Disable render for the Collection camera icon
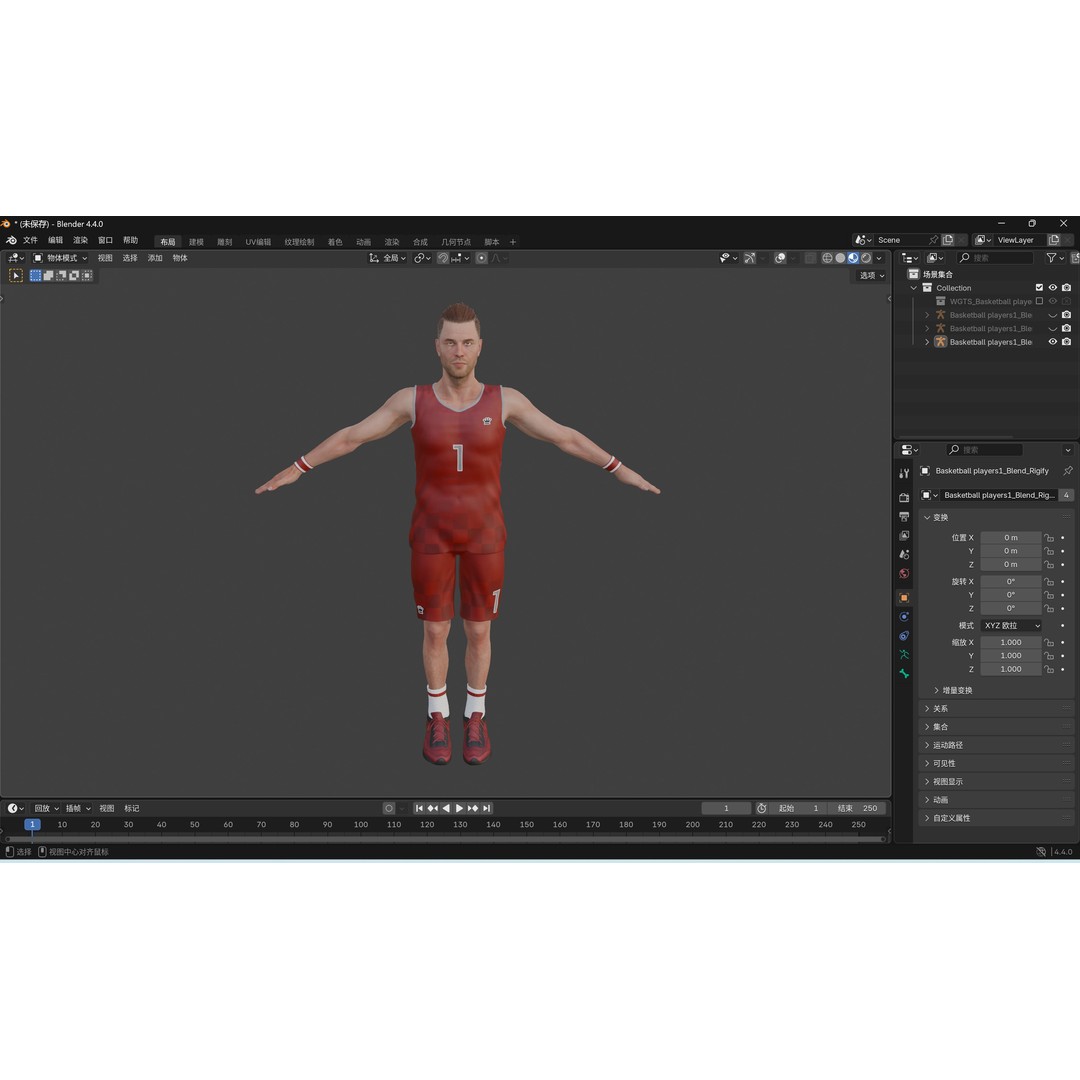This screenshot has width=1080, height=1080. tap(1066, 288)
